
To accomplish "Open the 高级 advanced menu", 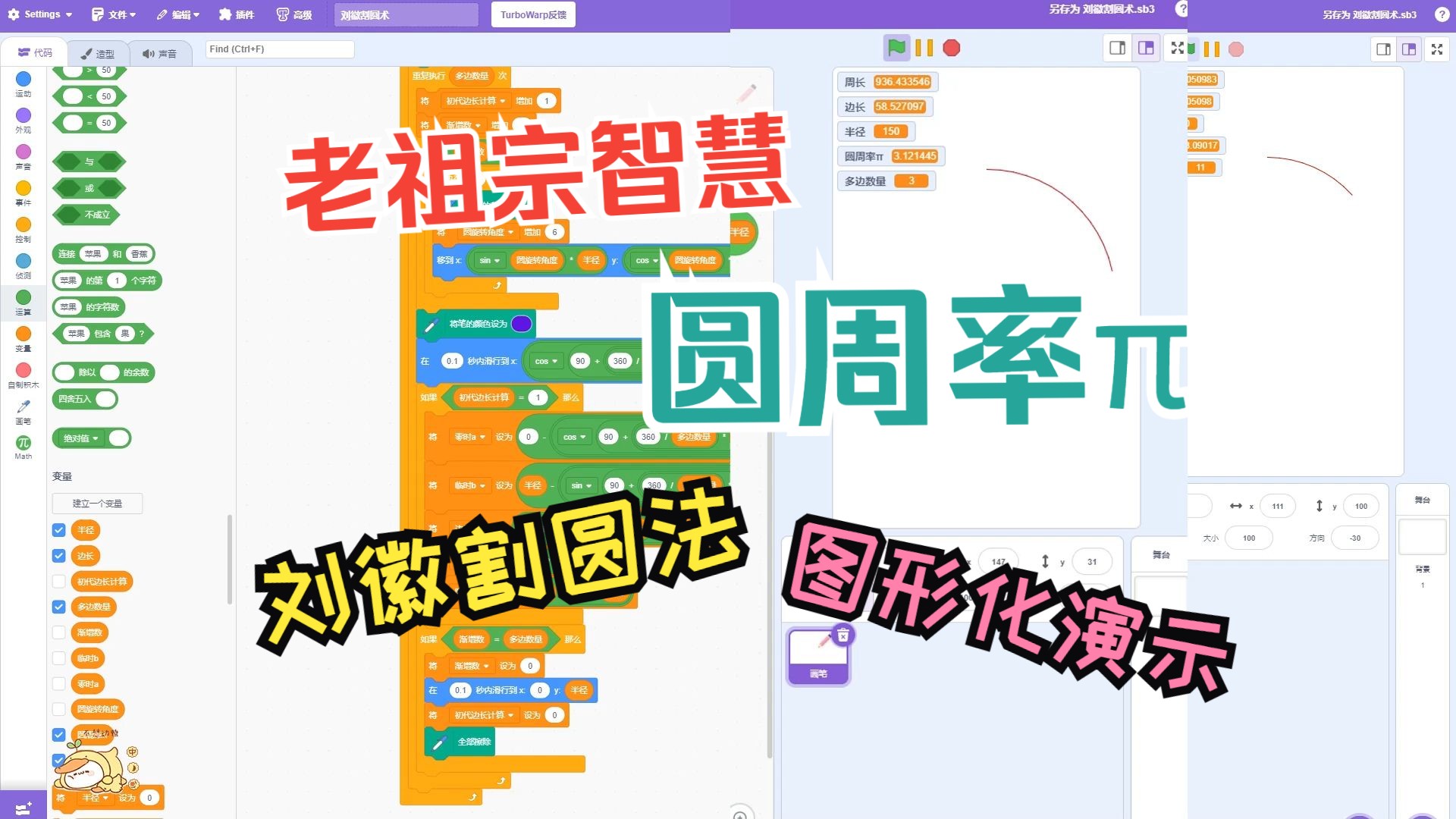I will [294, 14].
